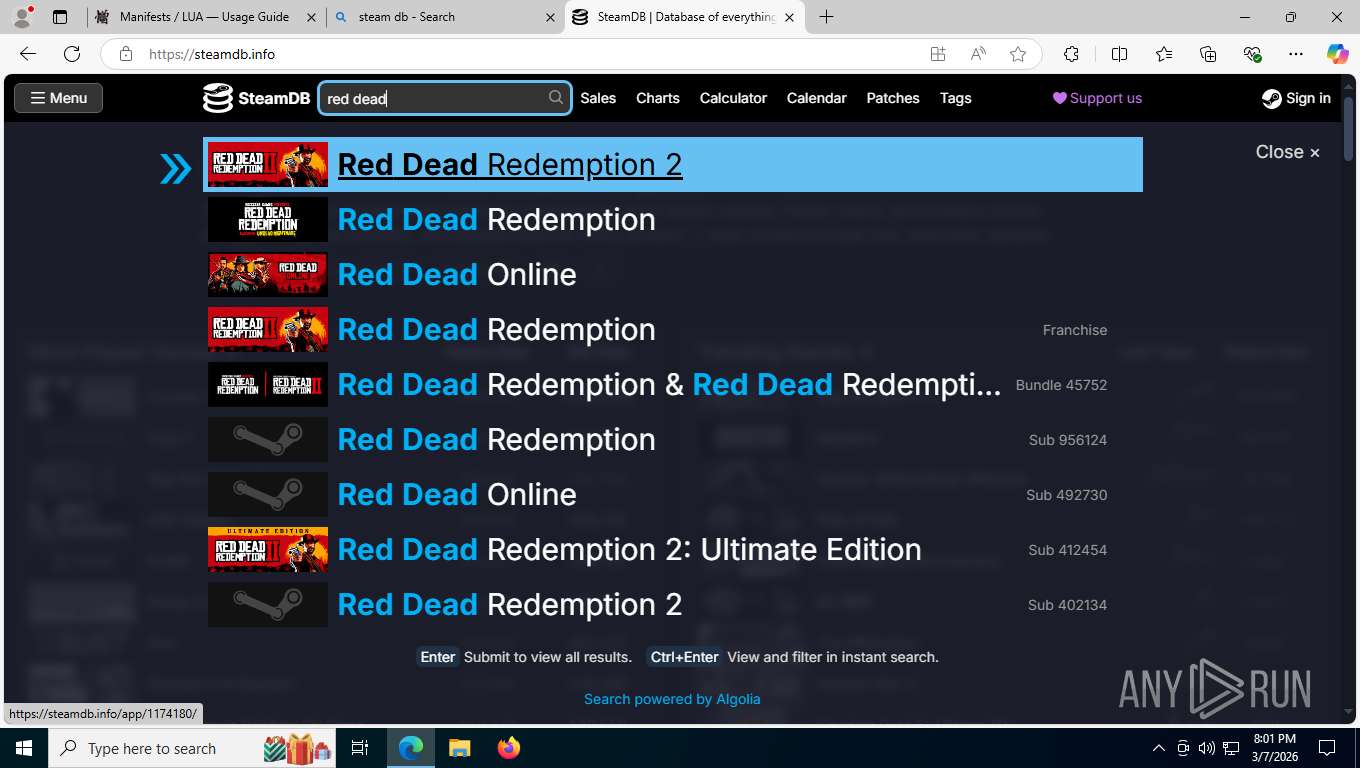The width and height of the screenshot is (1360, 768).
Task: Show hidden system tray icons
Action: click(x=1159, y=748)
